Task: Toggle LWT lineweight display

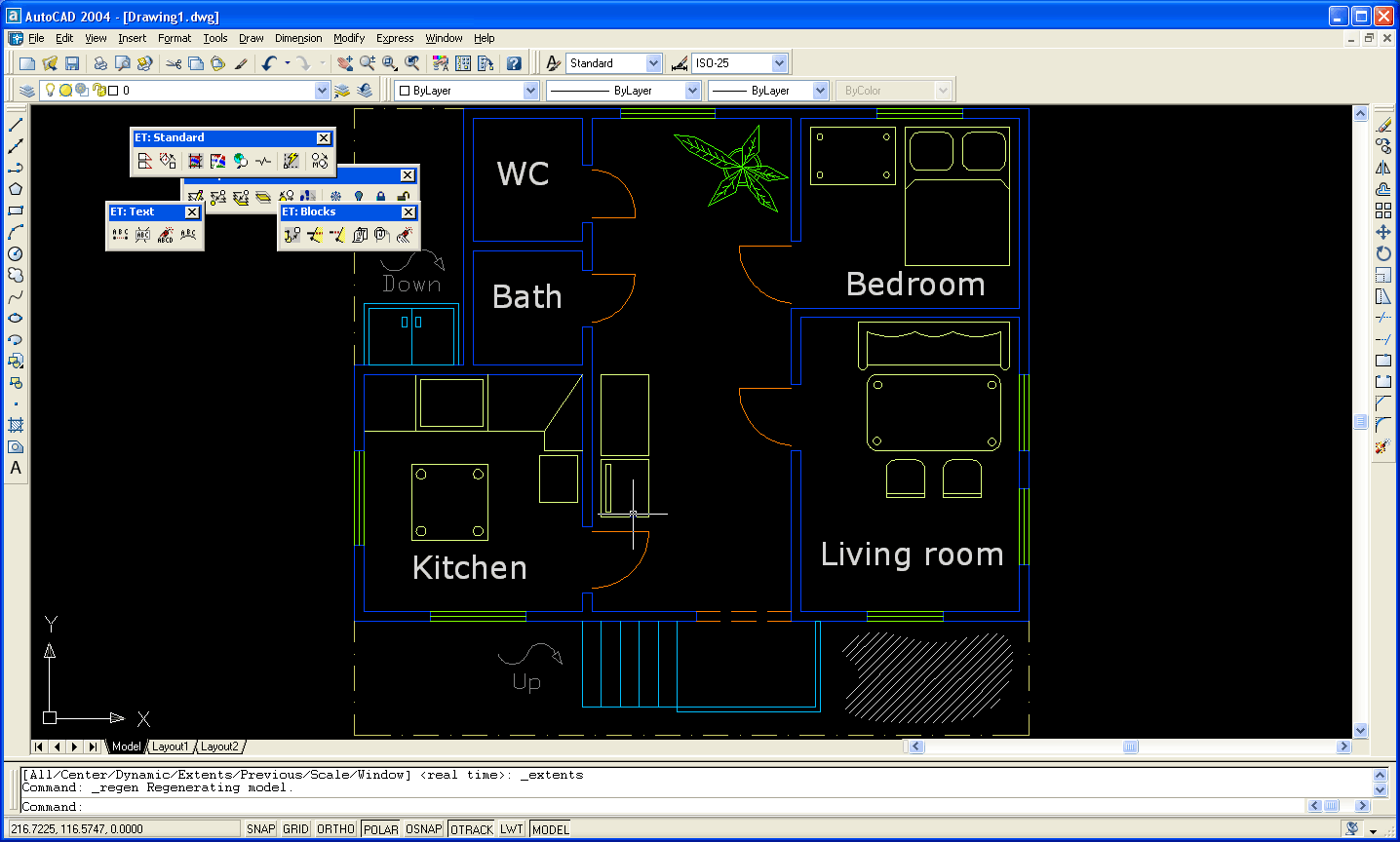Action: 512,829
